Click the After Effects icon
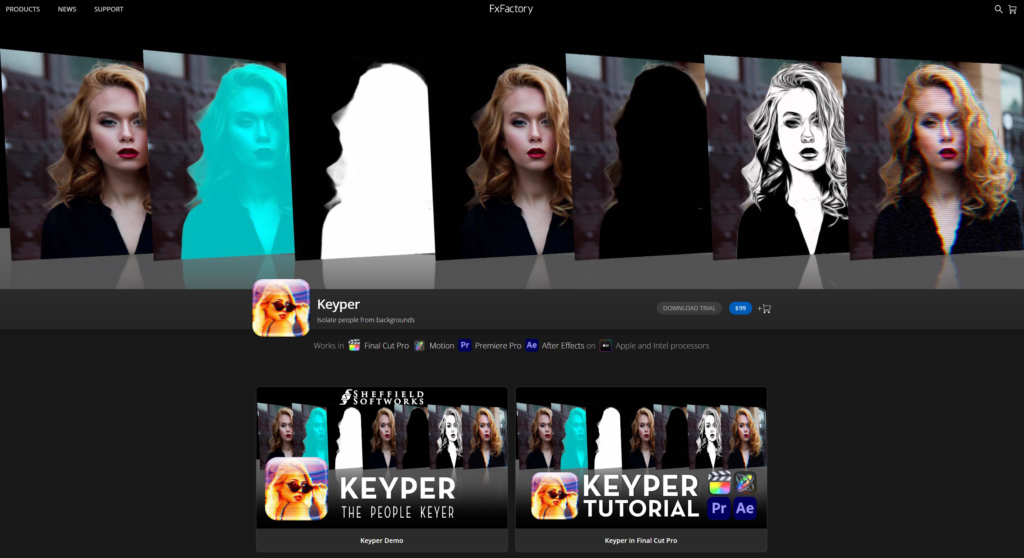Screen dimensions: 1024x558 [x=532, y=346]
